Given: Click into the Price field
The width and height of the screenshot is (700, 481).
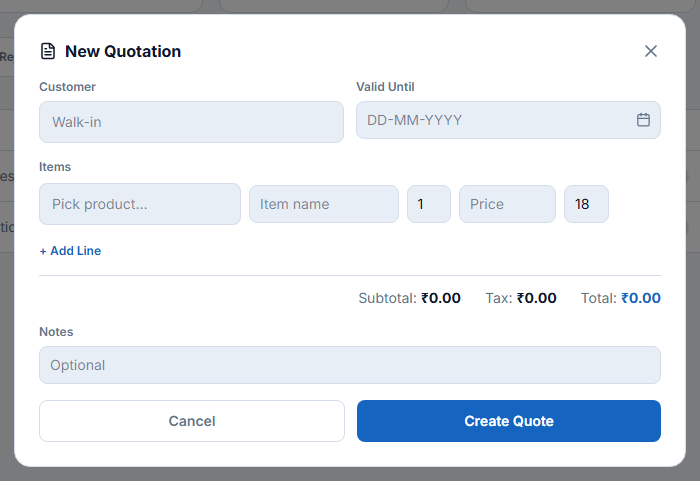Looking at the screenshot, I should 507,204.
